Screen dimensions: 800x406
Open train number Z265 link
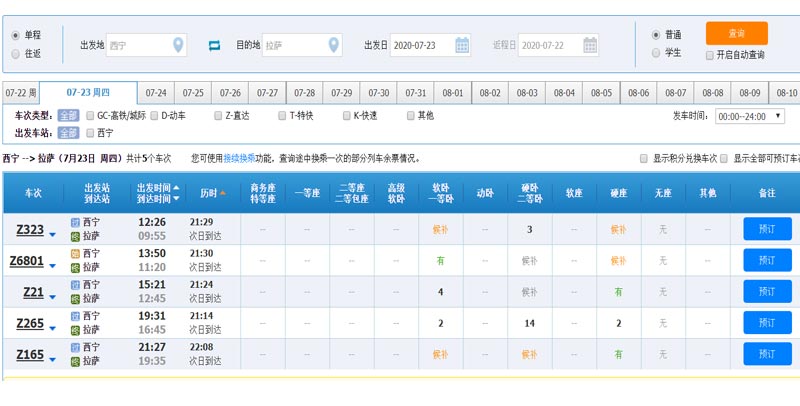[x=30, y=323]
